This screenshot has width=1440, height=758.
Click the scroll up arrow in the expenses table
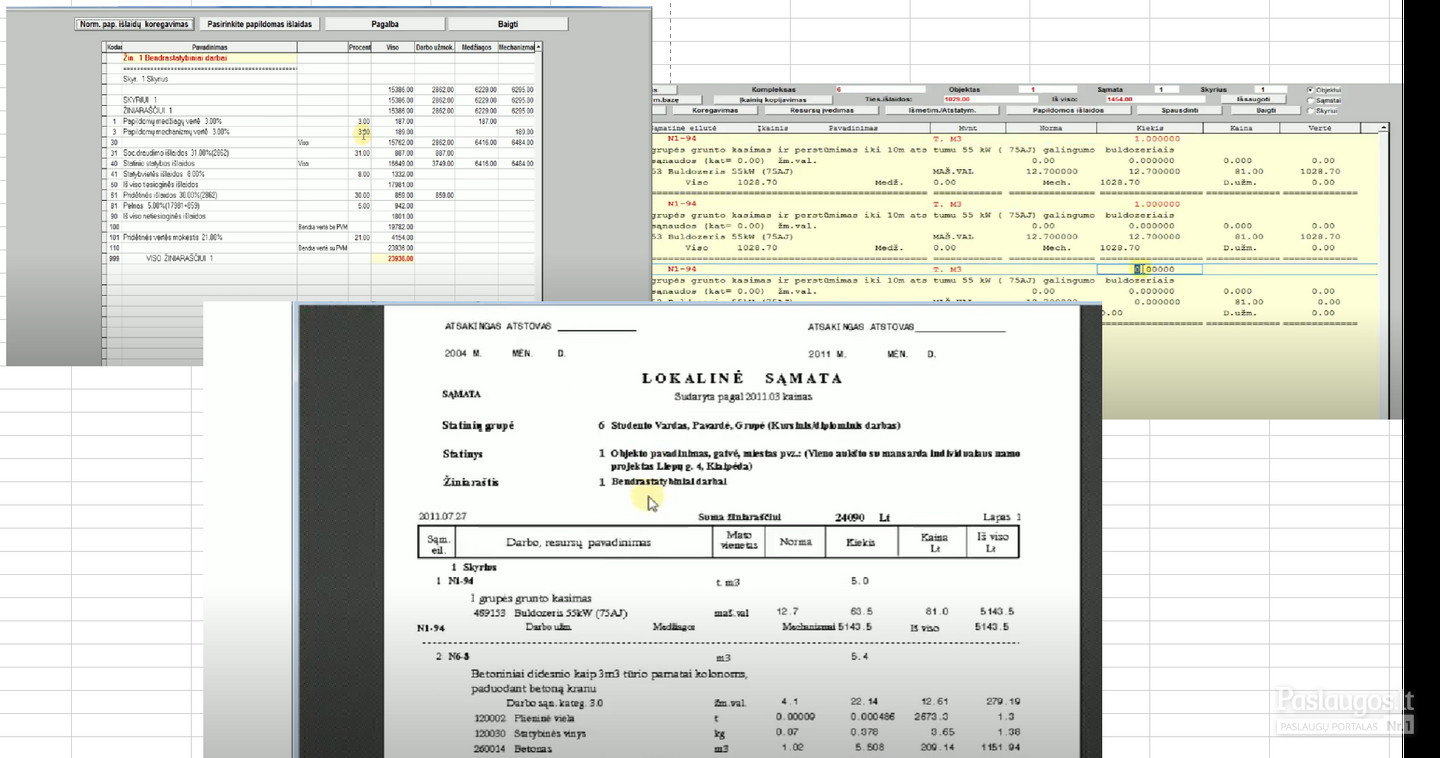click(538, 47)
